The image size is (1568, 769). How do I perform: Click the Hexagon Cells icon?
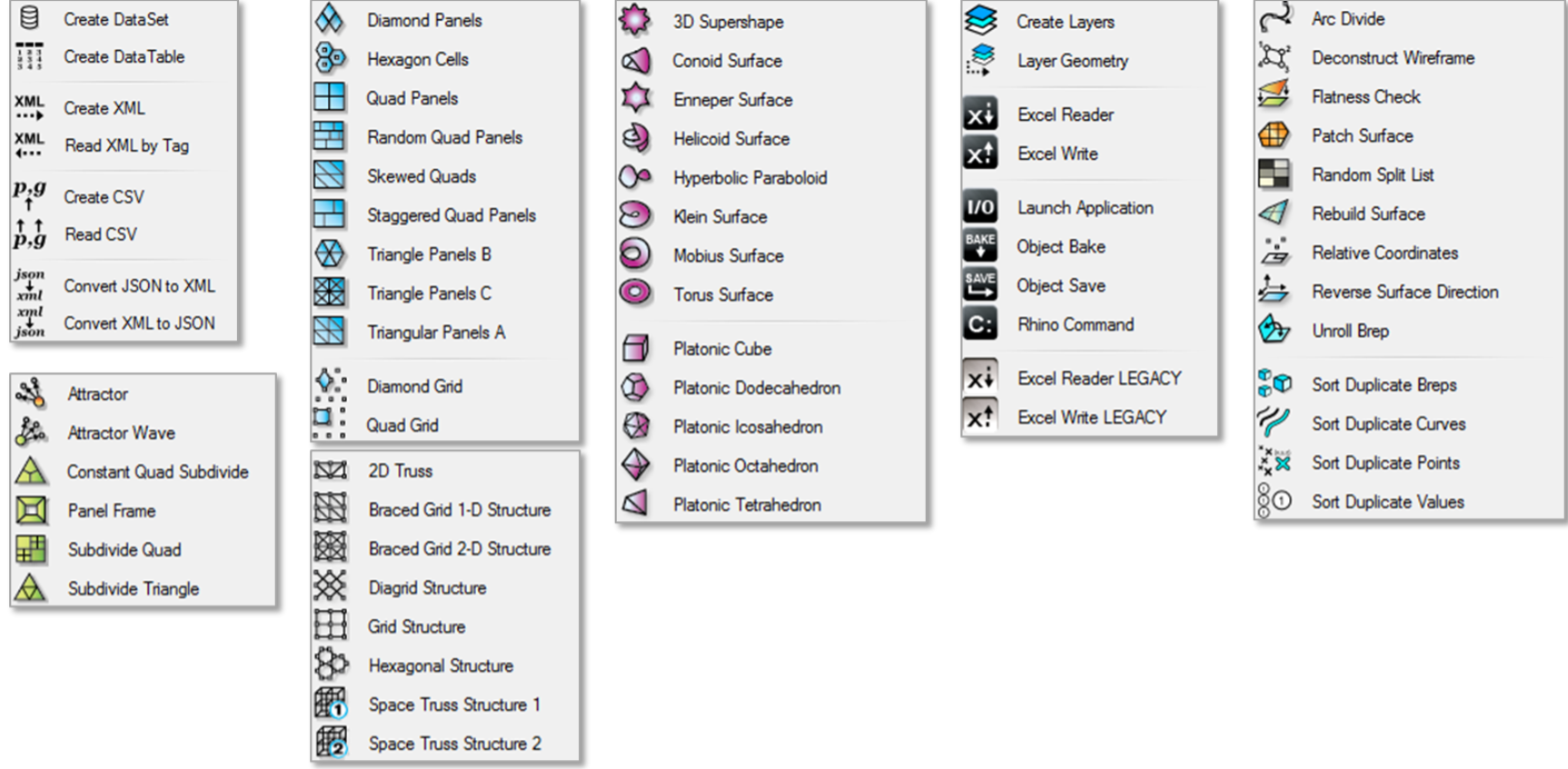tap(329, 58)
